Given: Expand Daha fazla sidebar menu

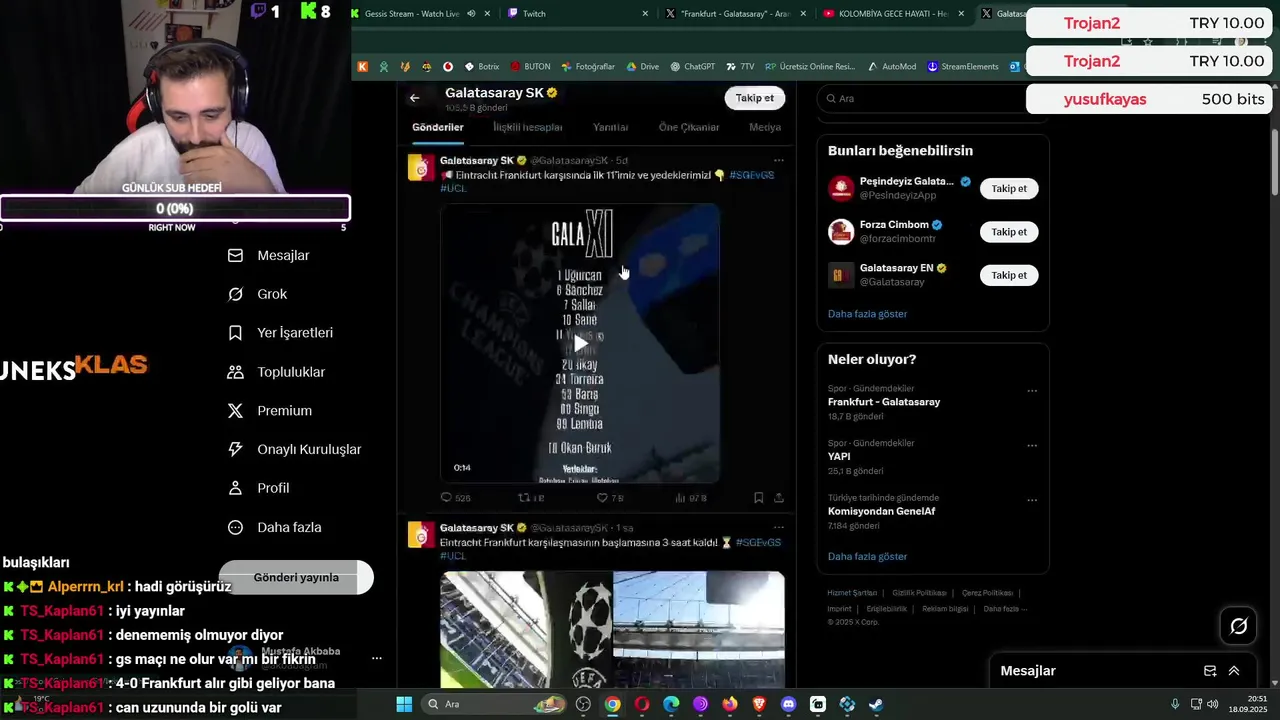Looking at the screenshot, I should [x=274, y=527].
